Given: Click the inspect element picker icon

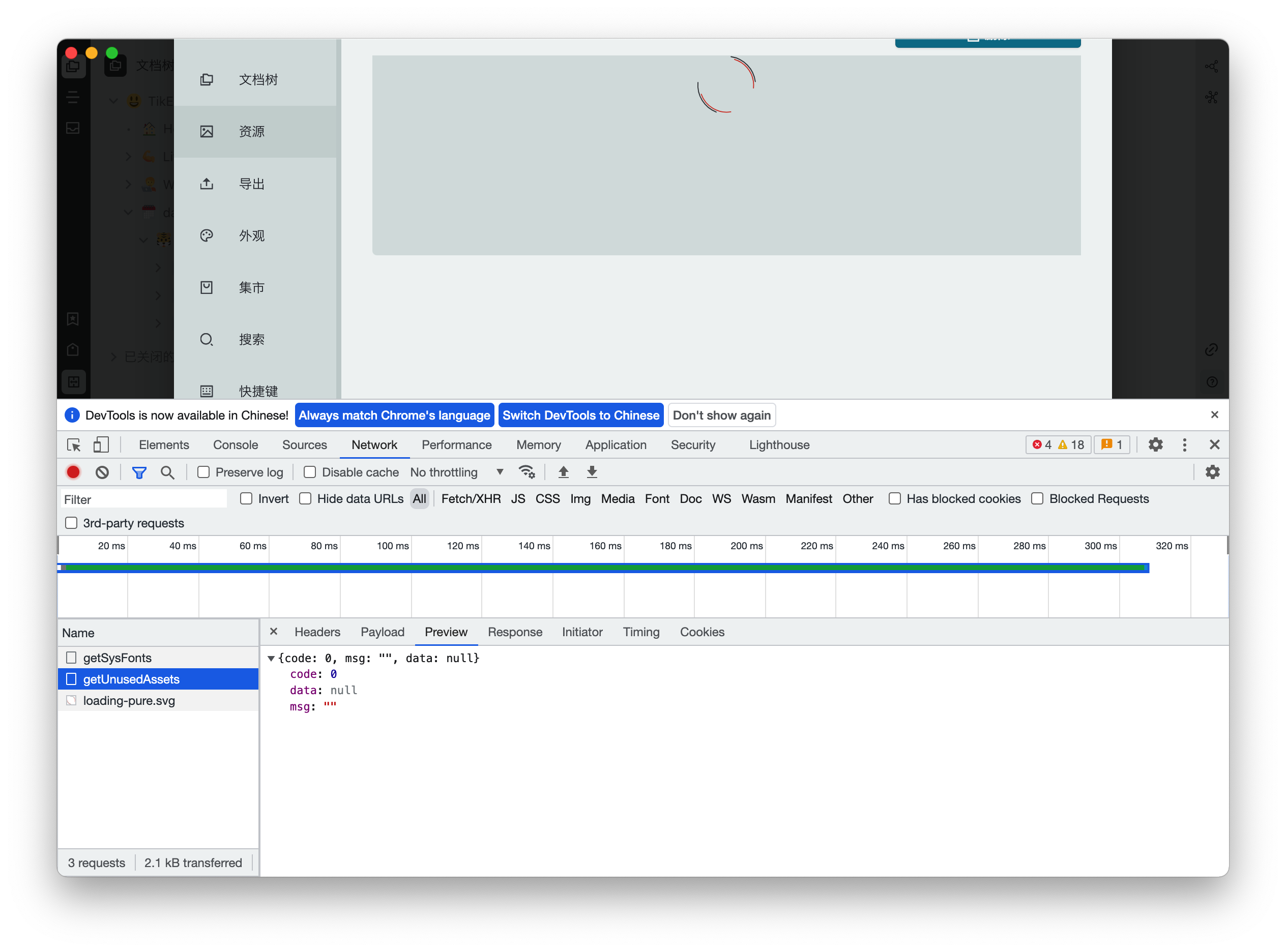Looking at the screenshot, I should [74, 445].
